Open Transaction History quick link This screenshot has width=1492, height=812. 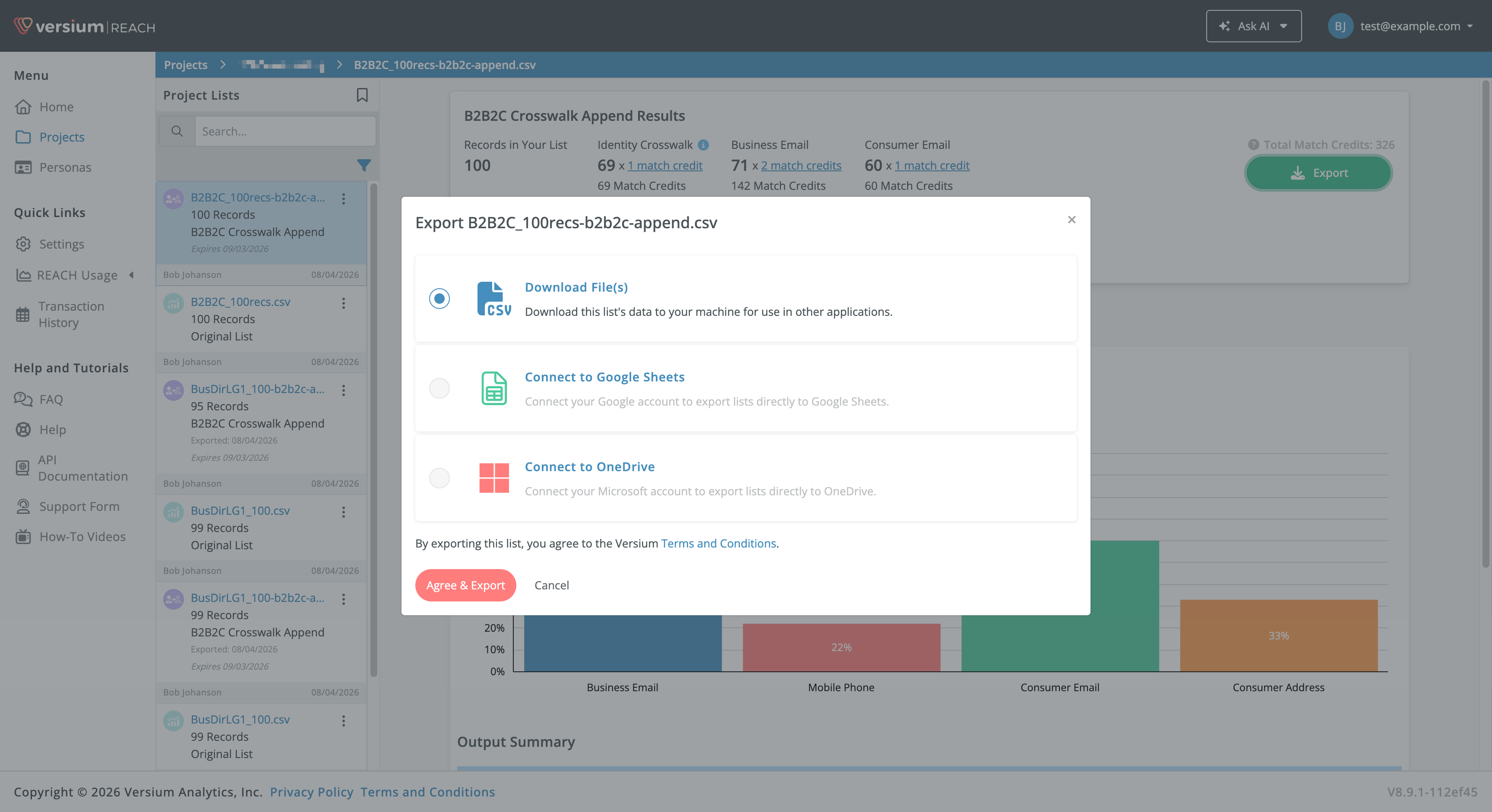[71, 315]
